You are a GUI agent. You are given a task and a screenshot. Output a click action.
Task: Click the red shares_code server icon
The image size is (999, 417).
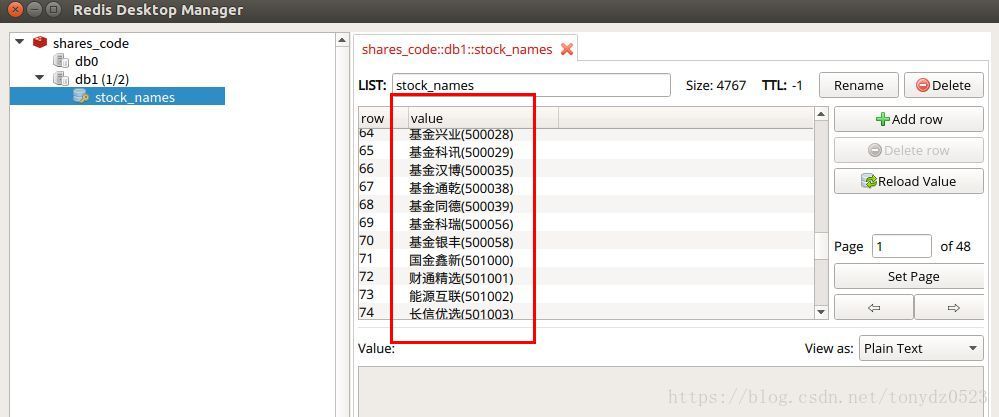coord(40,43)
